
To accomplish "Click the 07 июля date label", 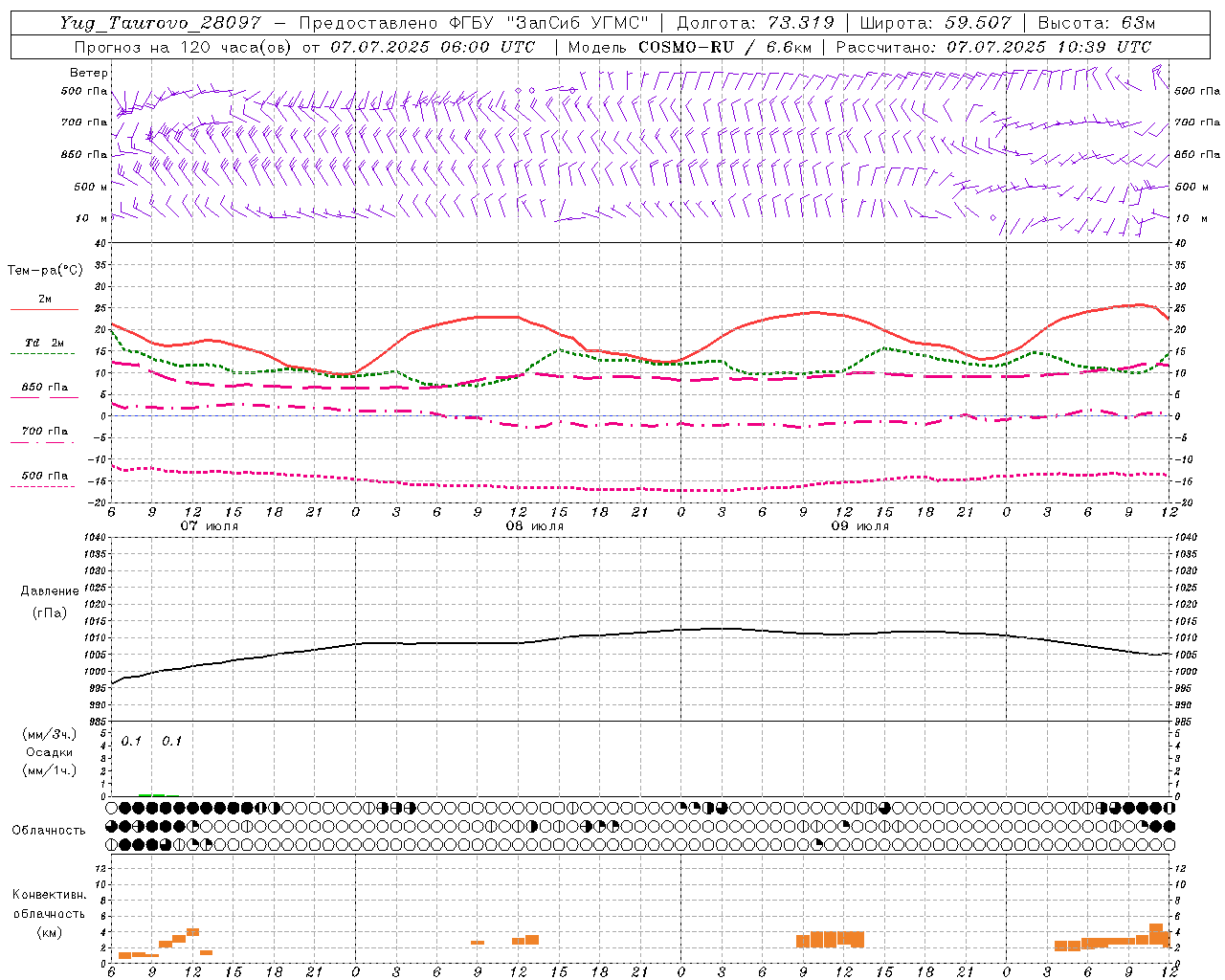I will pos(210,526).
